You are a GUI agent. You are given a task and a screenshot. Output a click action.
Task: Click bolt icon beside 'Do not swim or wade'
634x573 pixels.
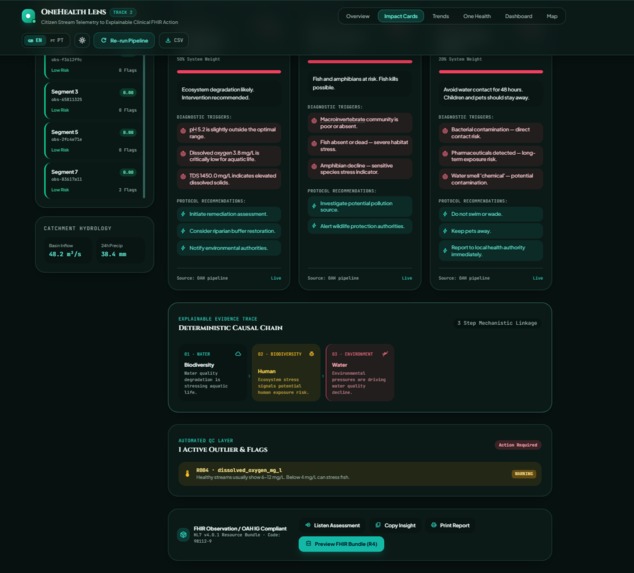point(445,214)
